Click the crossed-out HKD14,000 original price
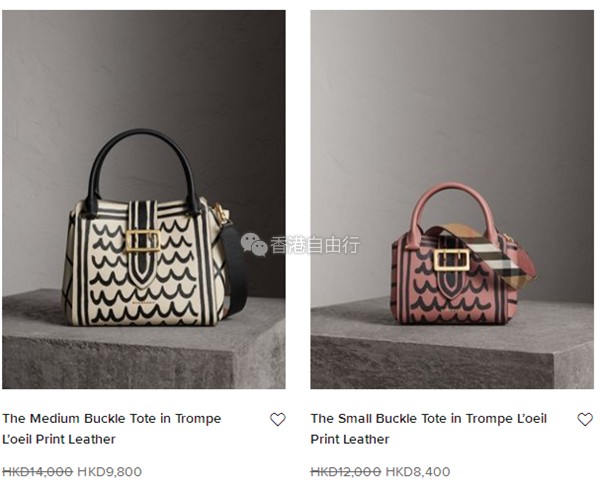600x490 pixels. [38, 472]
